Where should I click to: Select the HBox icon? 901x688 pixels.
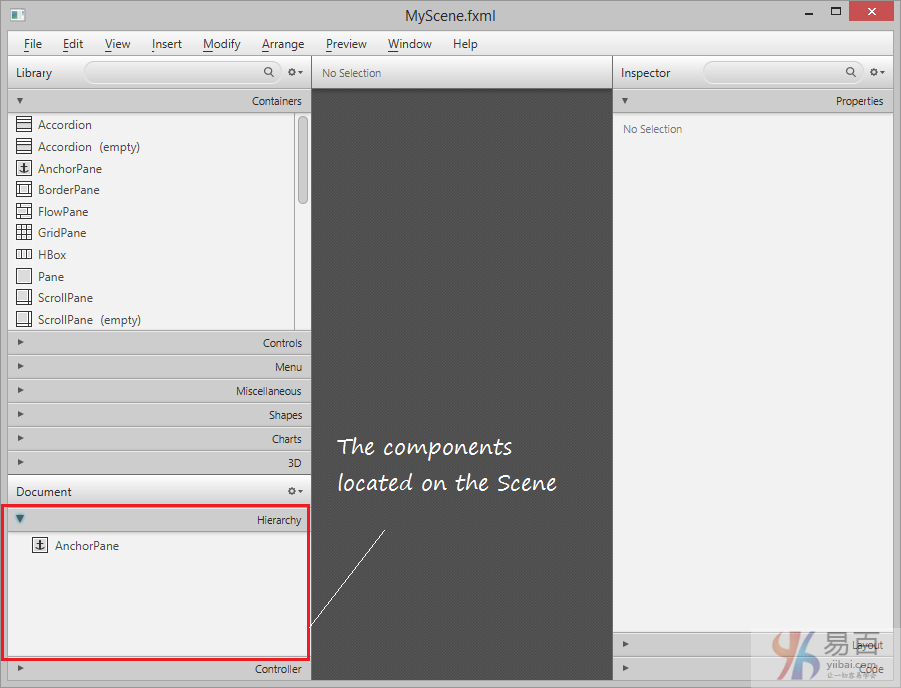point(24,254)
